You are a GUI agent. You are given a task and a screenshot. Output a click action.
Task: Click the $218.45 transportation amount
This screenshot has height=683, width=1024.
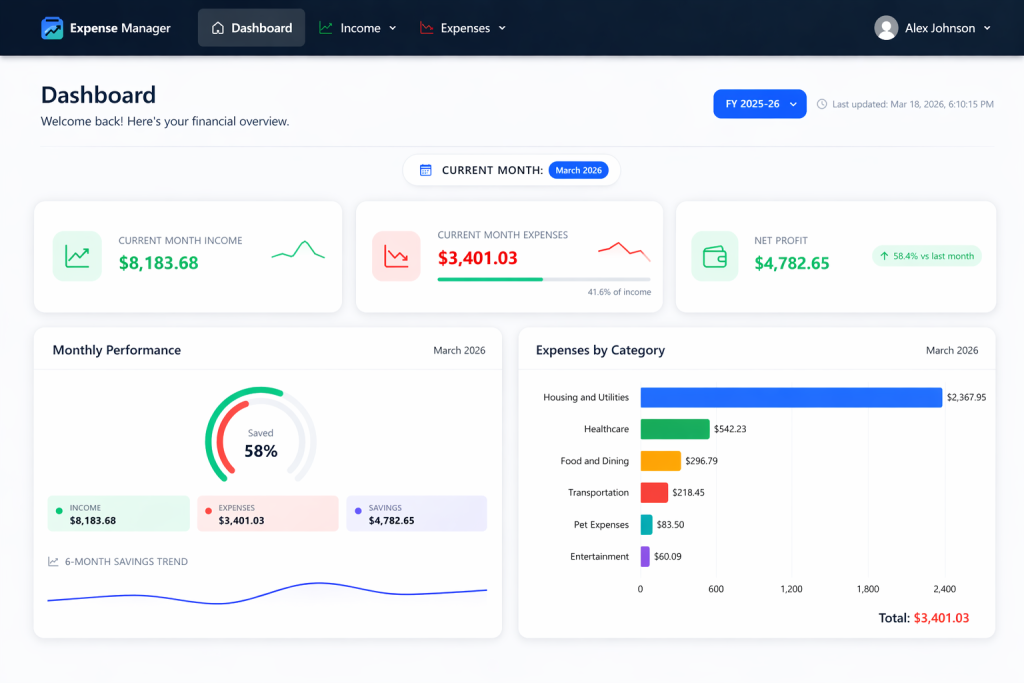coord(688,493)
